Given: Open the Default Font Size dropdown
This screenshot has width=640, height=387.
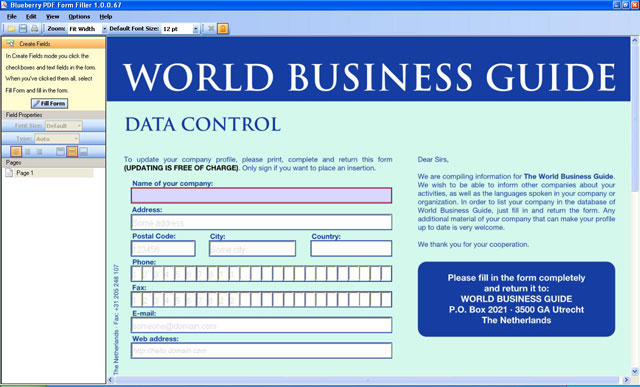Looking at the screenshot, I should pyautogui.click(x=196, y=29).
